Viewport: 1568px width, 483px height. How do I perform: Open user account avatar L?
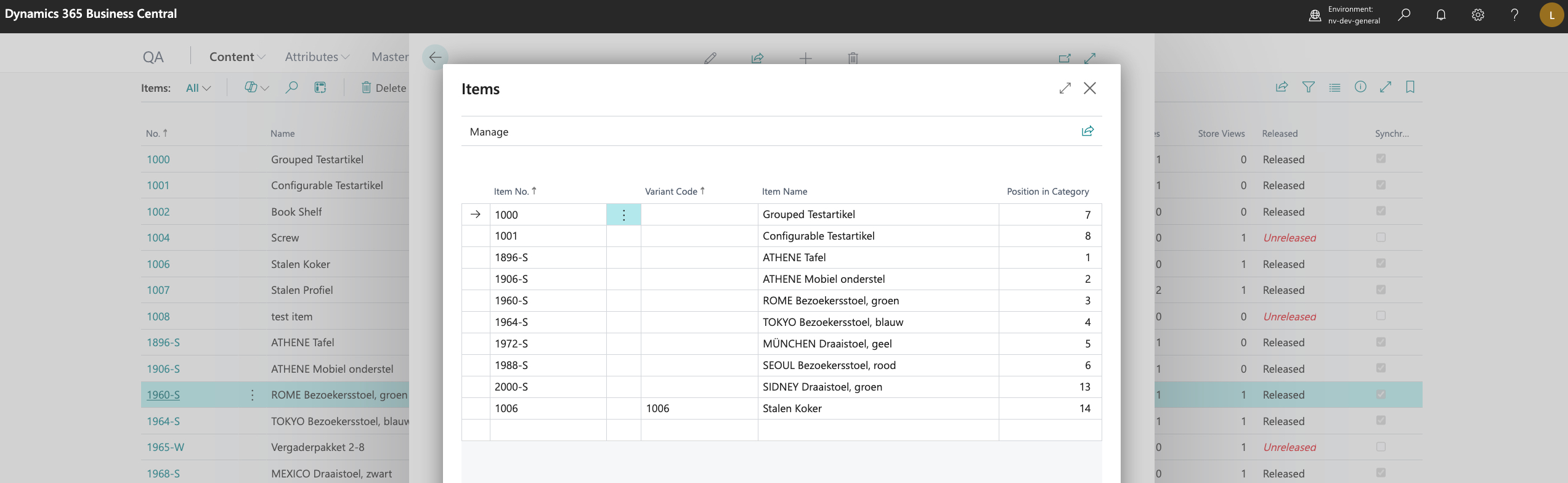1551,15
